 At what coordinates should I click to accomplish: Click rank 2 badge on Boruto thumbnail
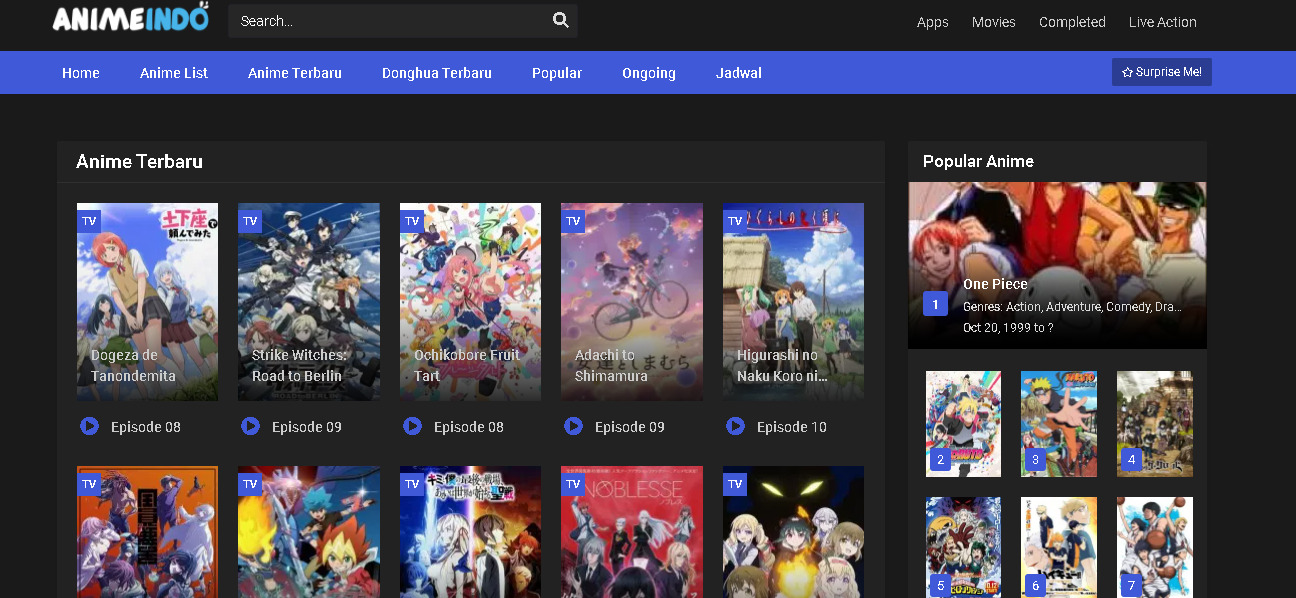point(939,460)
